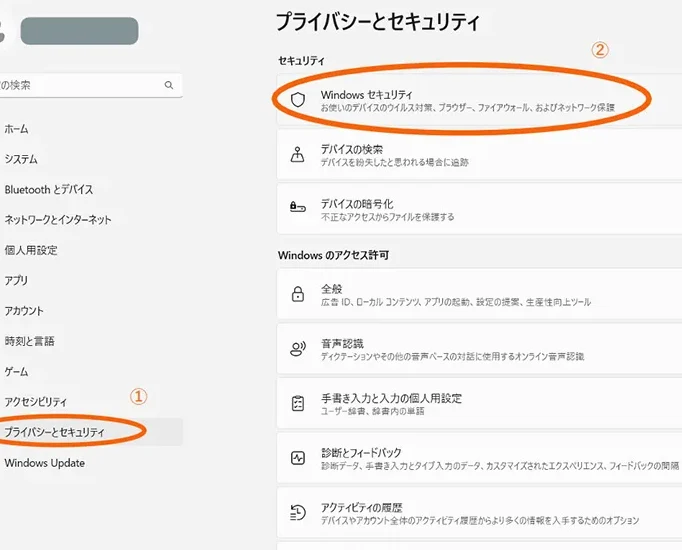Click text 不正なアクセスからファイルを保護する
Image resolution: width=682 pixels, height=550 pixels.
pos(388,217)
